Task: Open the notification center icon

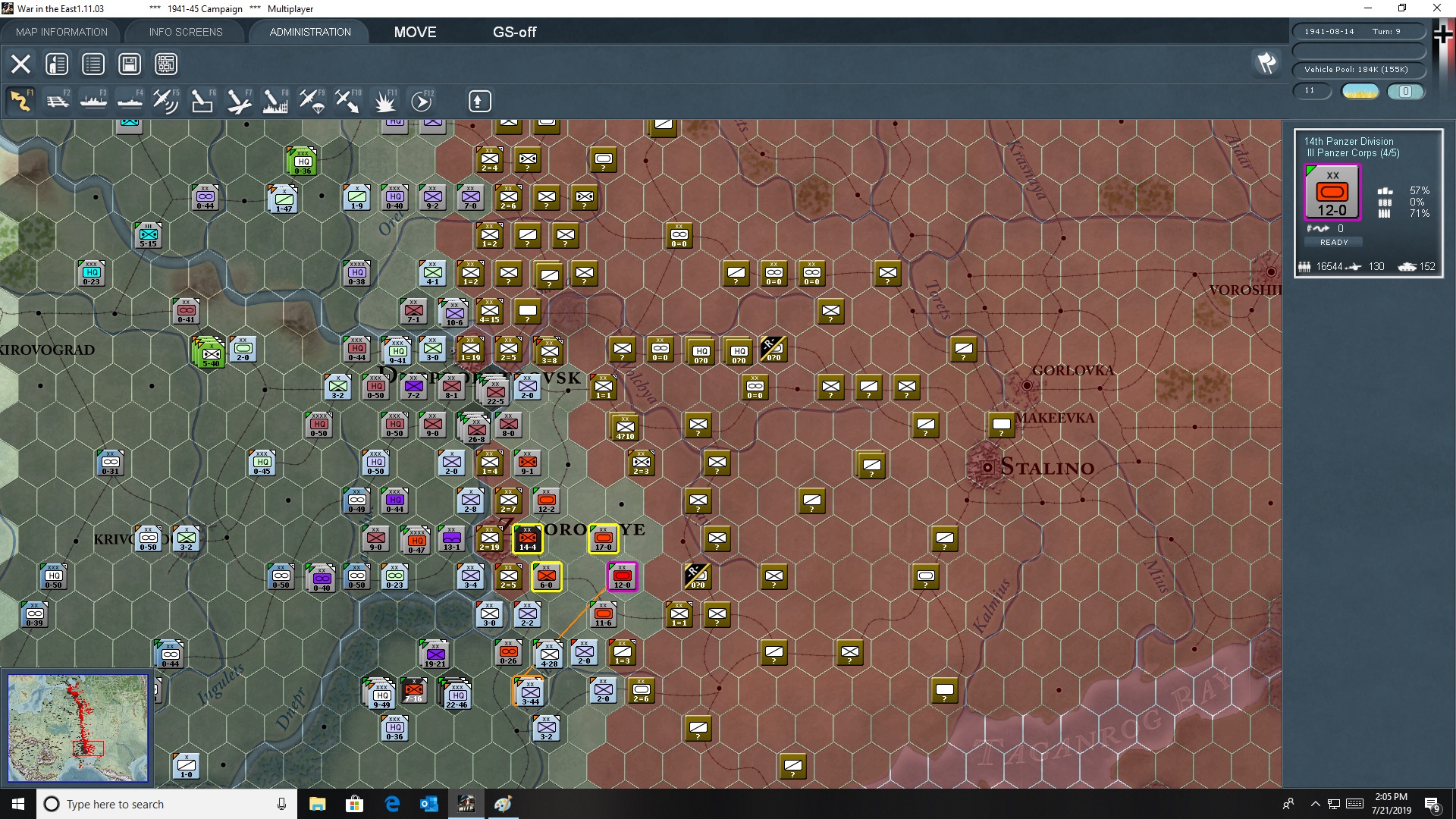Action: pyautogui.click(x=1432, y=804)
